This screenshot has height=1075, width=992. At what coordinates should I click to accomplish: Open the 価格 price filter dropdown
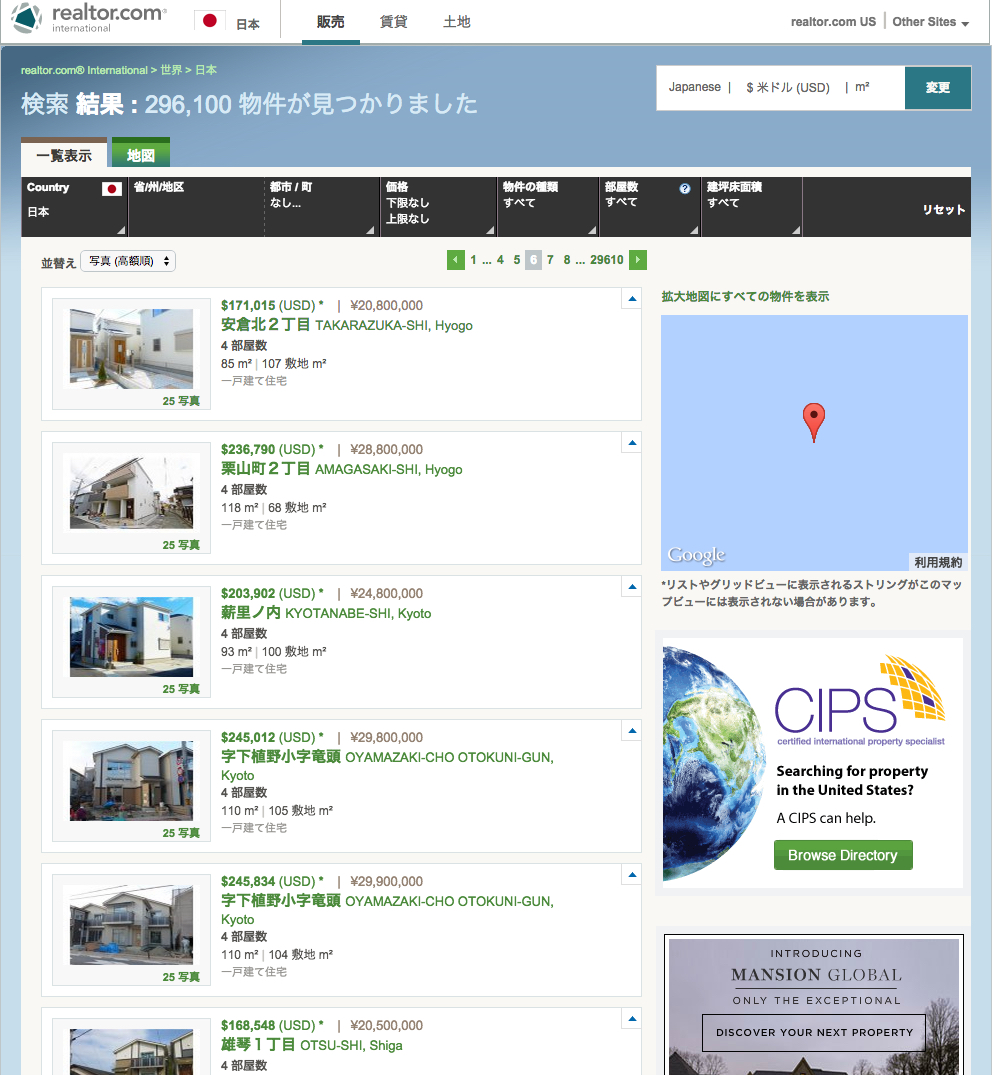point(437,207)
